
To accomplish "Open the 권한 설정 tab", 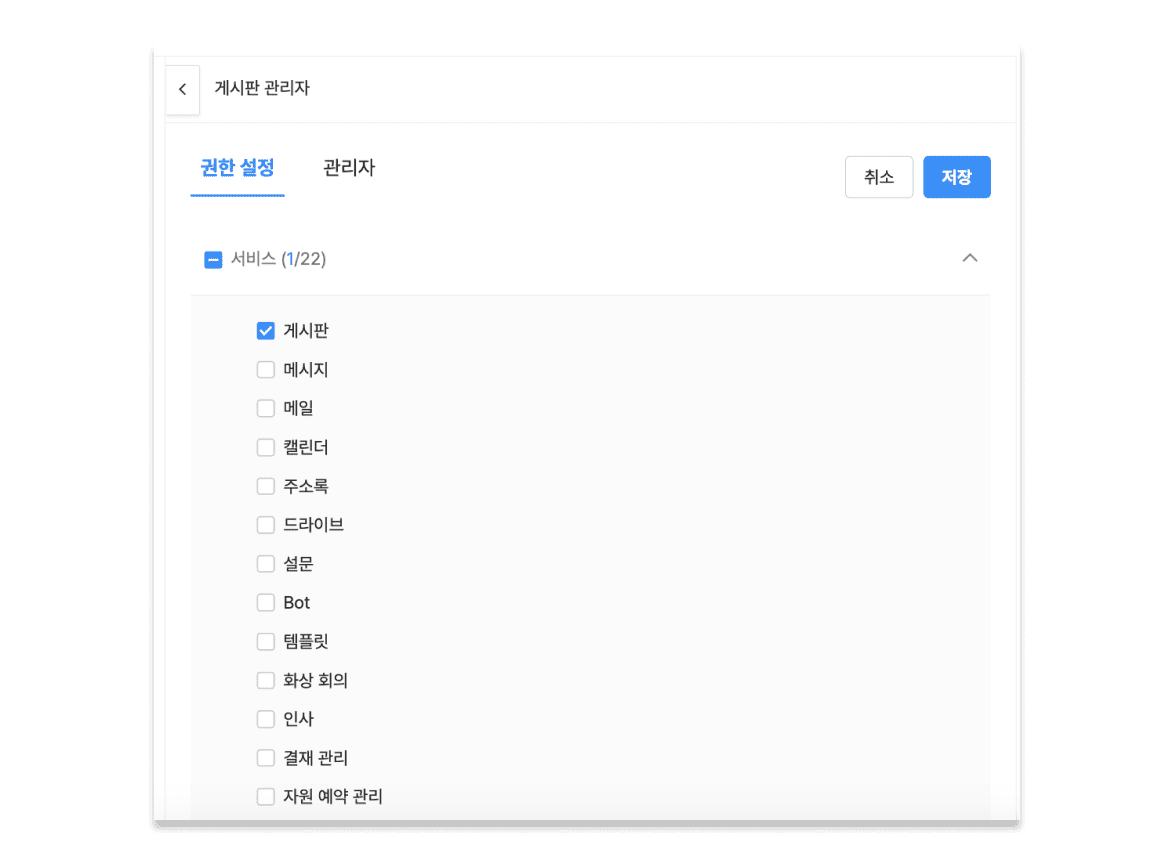I will 237,168.
